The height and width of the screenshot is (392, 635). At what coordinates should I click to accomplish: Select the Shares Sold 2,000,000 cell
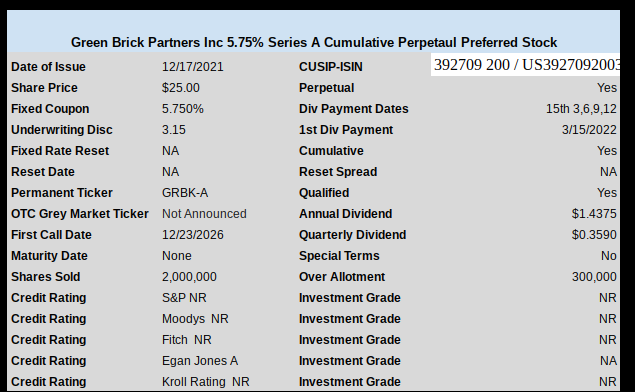point(189,277)
